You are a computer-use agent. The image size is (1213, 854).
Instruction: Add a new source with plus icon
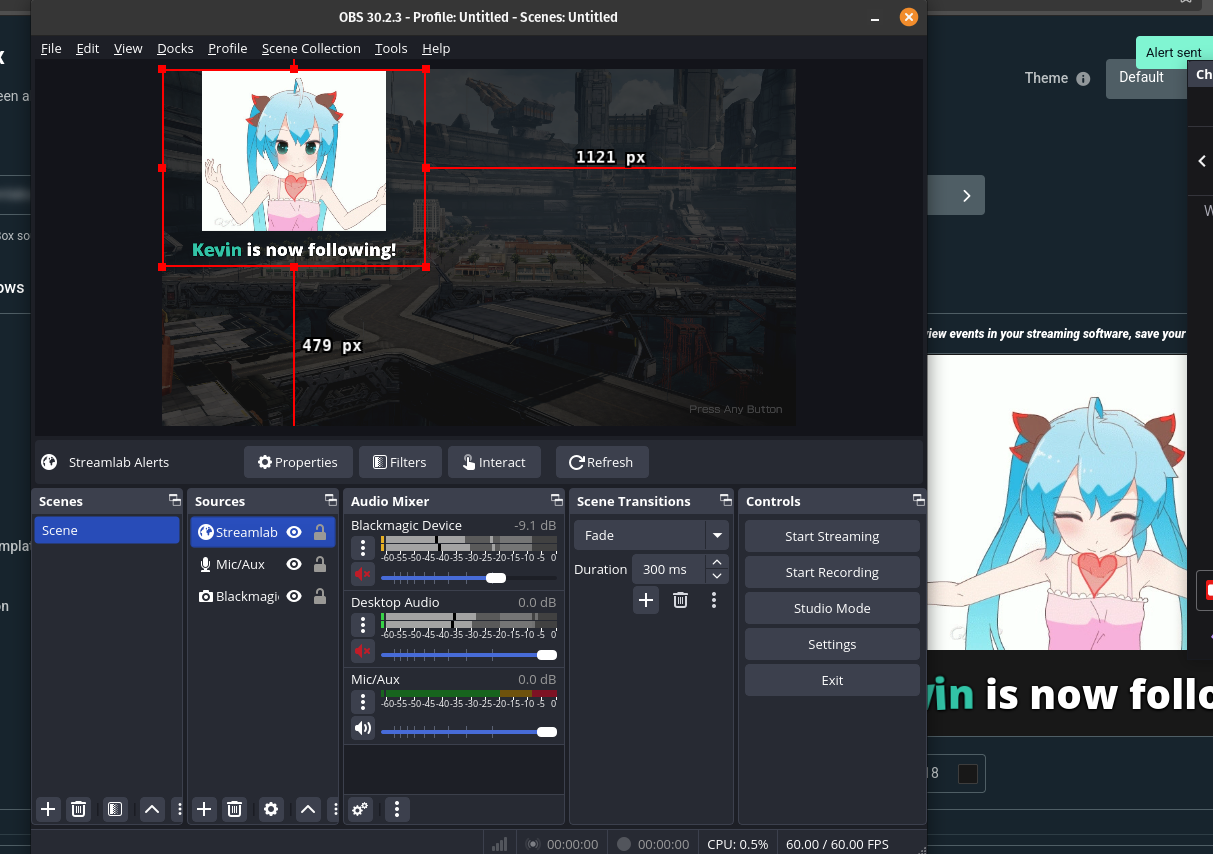[x=204, y=809]
